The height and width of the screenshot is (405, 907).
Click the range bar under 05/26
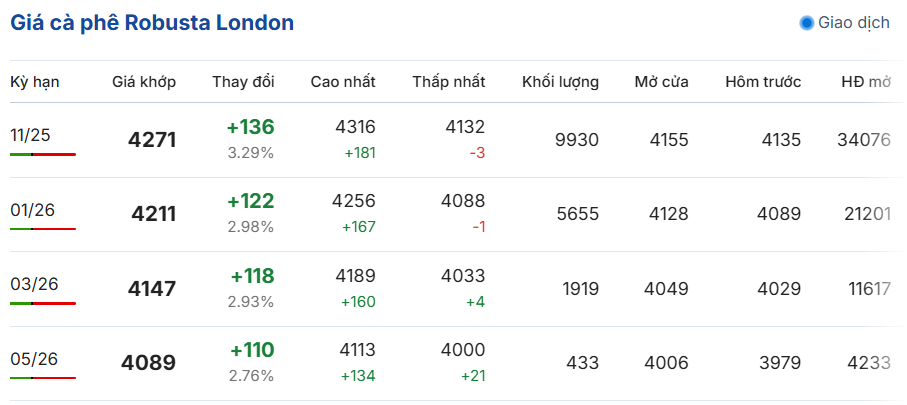coord(43,378)
